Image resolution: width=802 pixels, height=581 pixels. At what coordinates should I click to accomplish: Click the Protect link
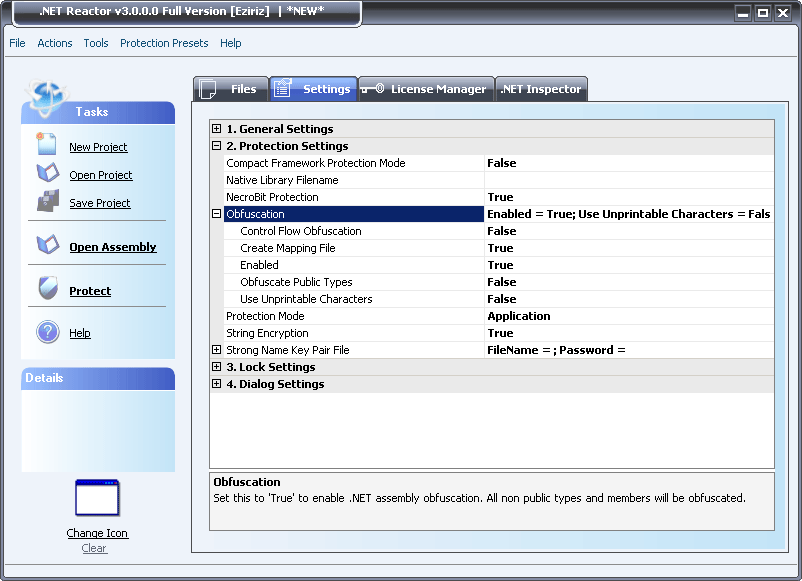90,291
